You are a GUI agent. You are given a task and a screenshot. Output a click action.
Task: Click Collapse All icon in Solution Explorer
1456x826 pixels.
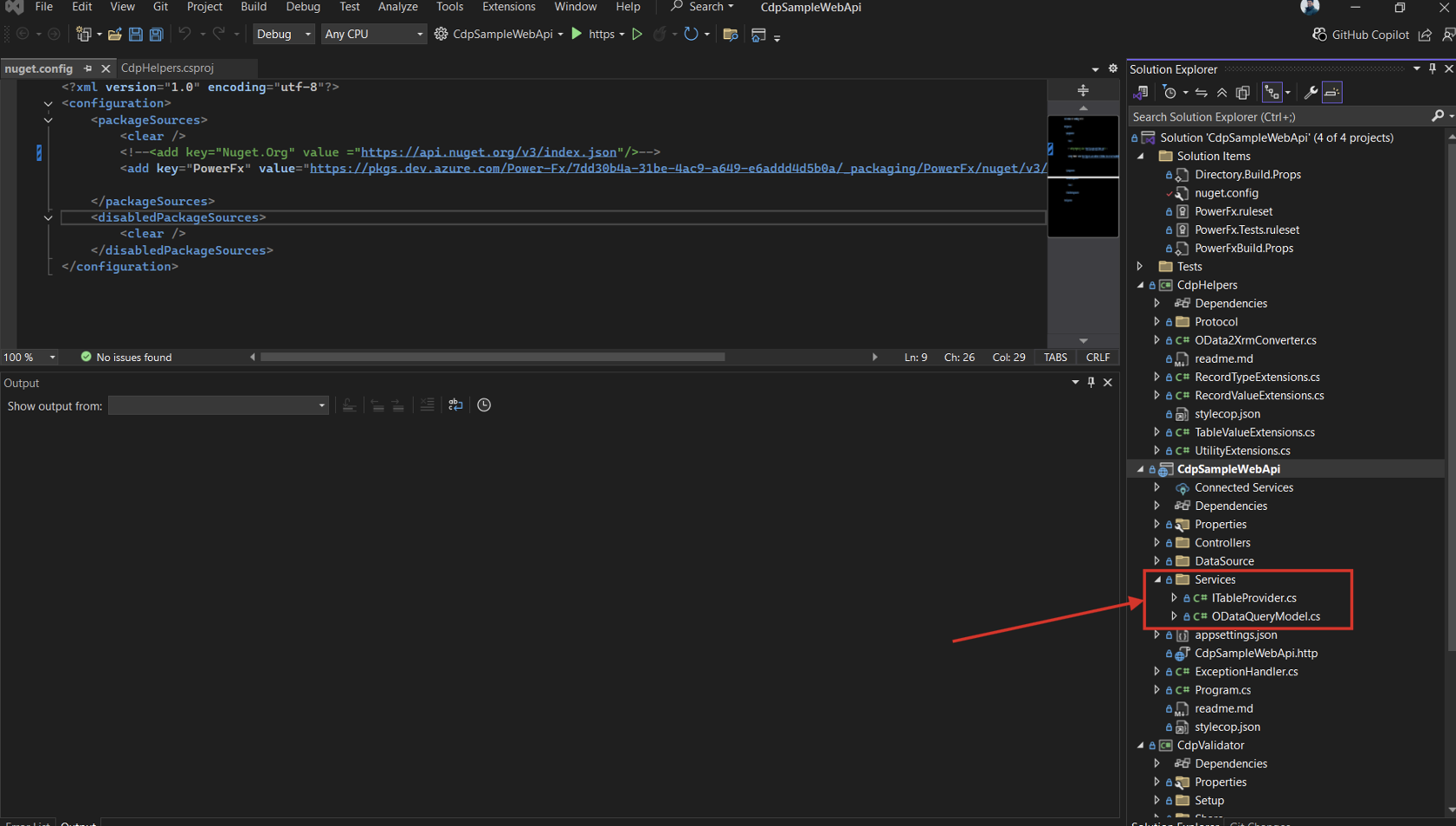pos(1222,93)
